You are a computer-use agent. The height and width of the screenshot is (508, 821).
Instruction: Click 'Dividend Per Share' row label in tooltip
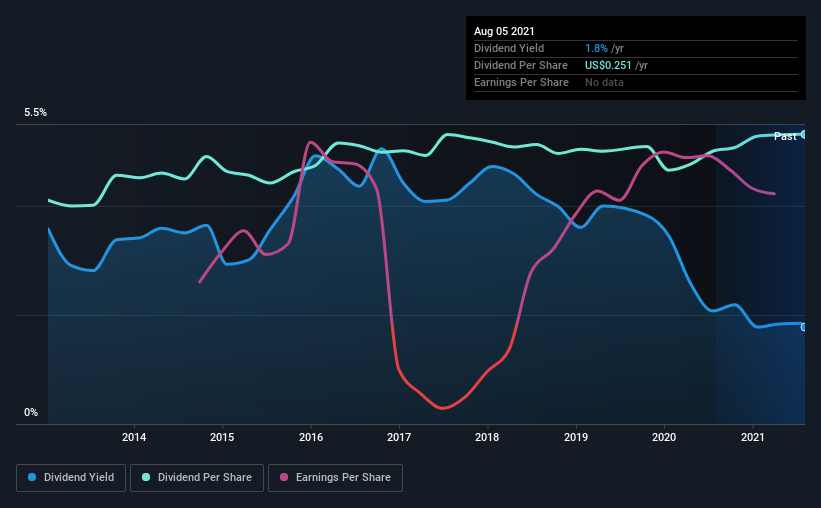pos(520,65)
